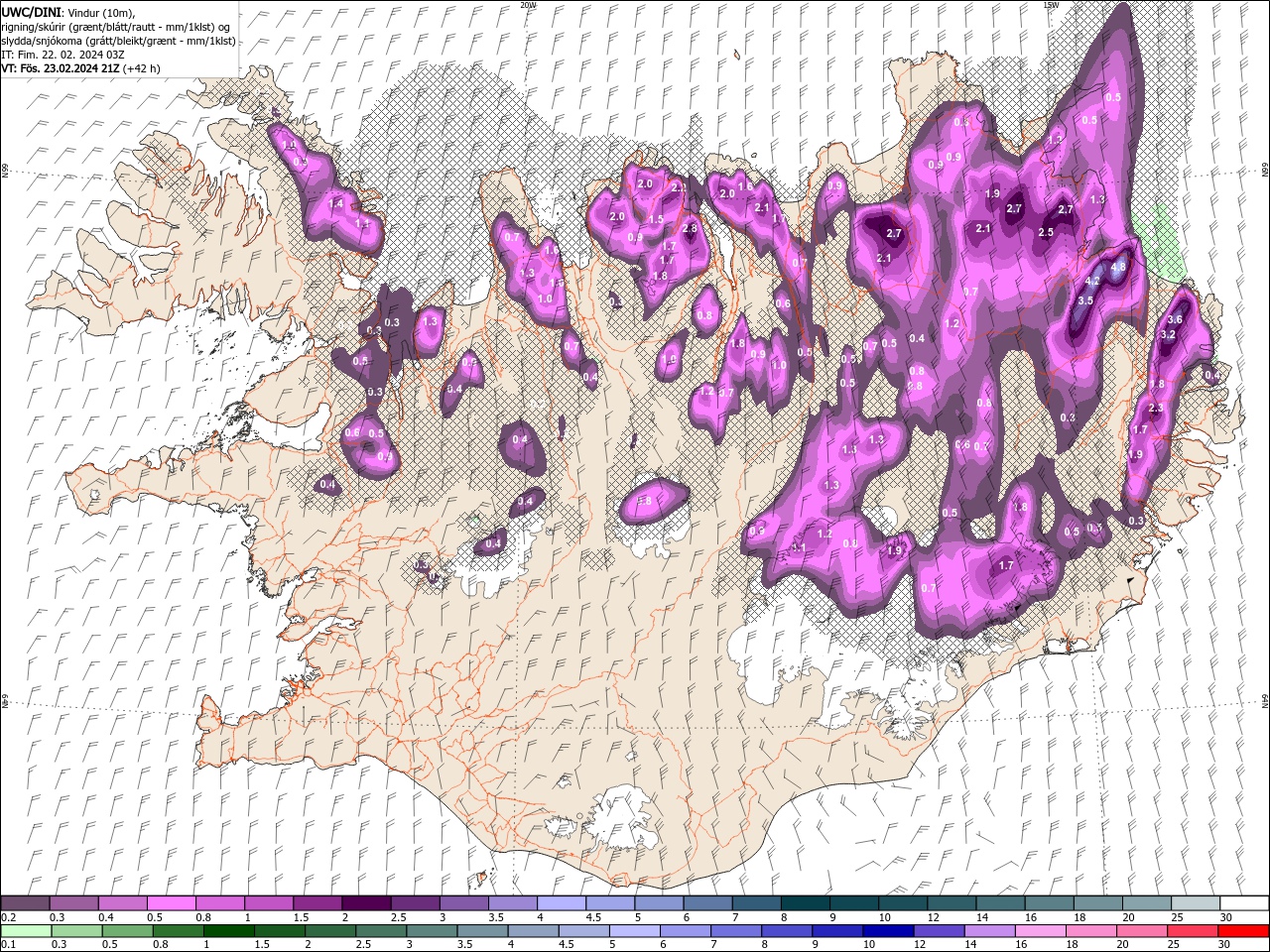The image size is (1270, 952).
Task: Pick the bottom legend swatch between 10 and 12
Action: (x=888, y=931)
